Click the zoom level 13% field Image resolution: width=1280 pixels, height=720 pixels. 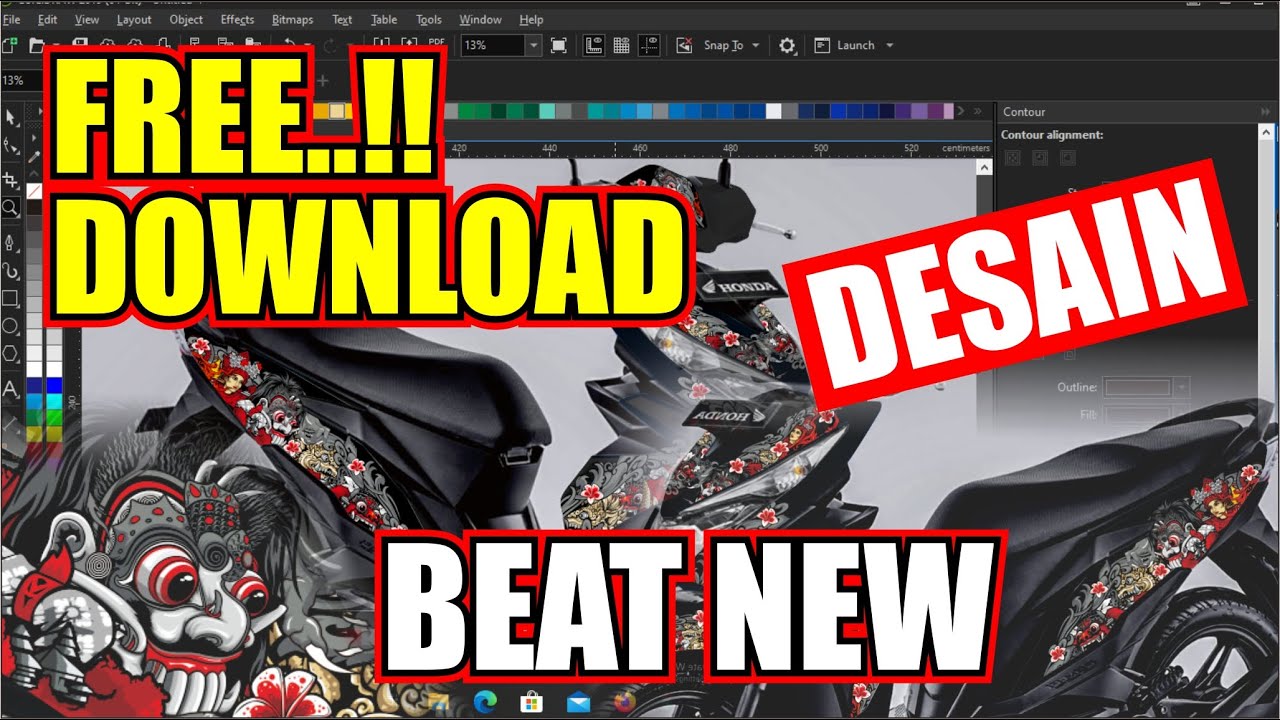click(x=493, y=45)
